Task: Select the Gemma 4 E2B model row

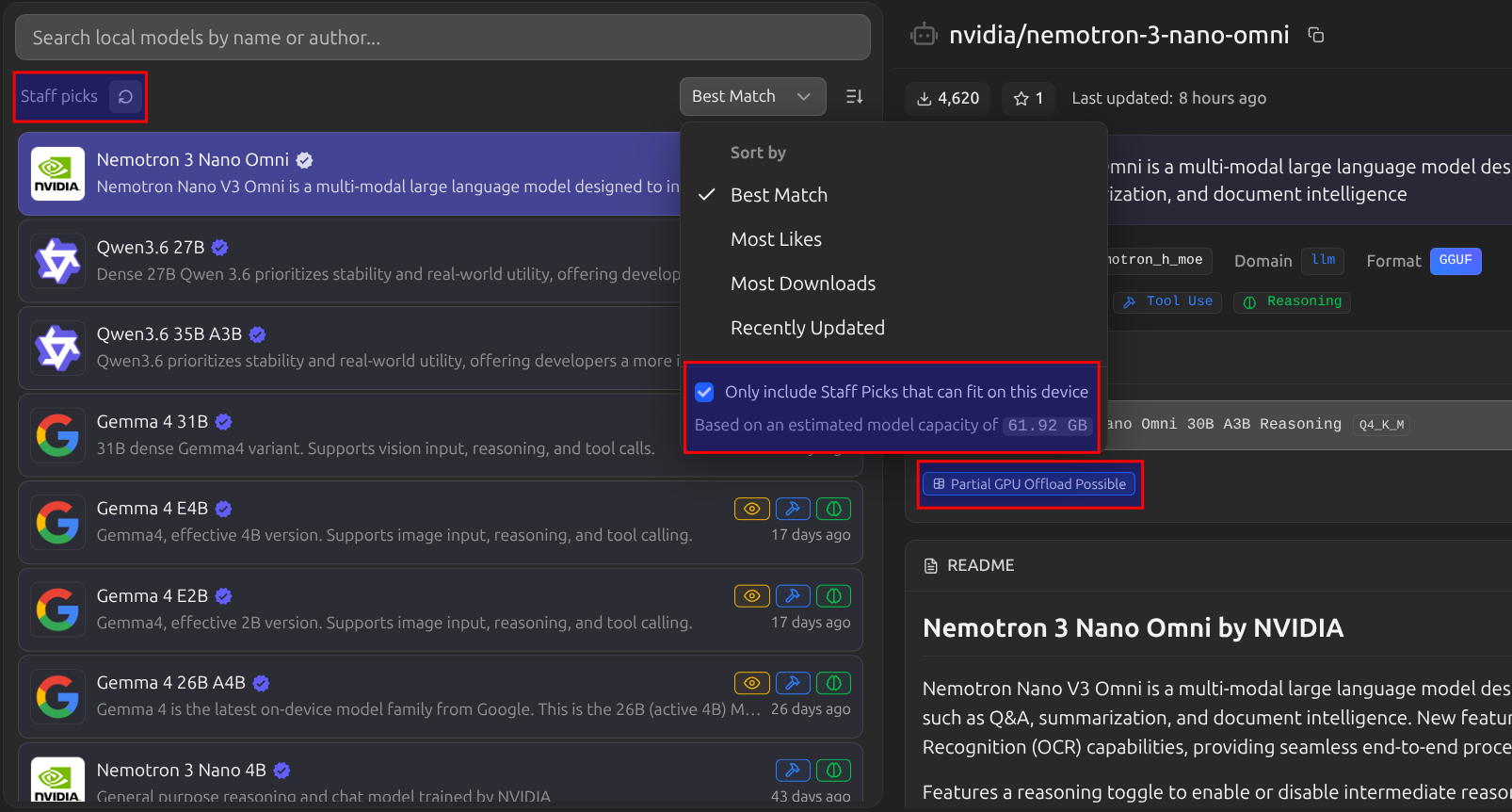Action: (441, 609)
